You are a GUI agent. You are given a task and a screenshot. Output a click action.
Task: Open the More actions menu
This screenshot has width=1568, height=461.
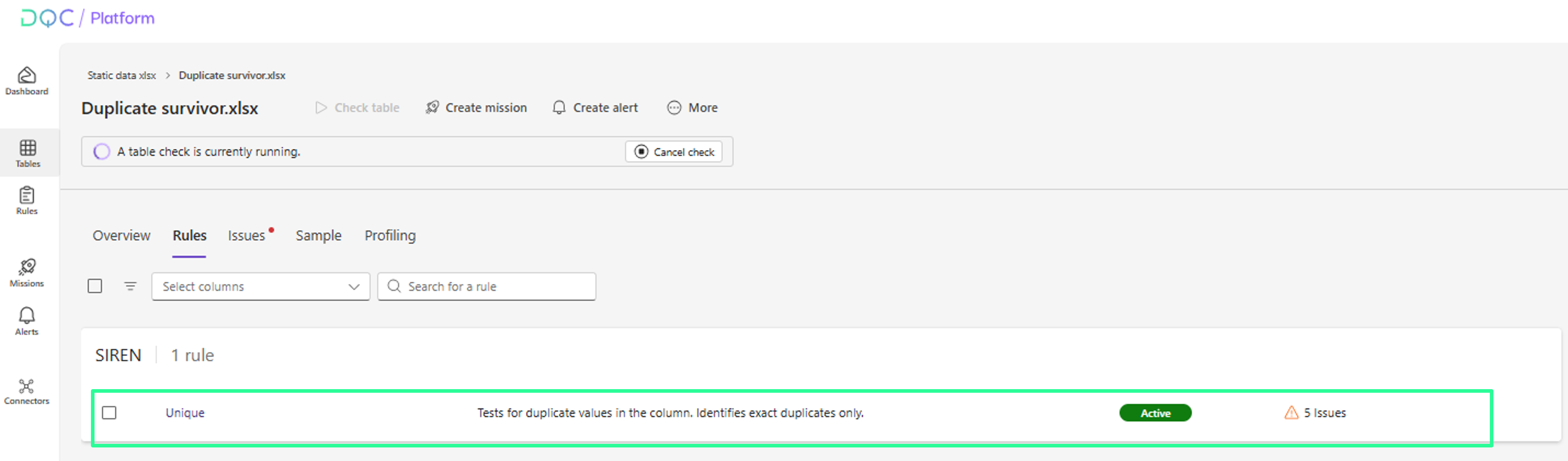click(x=693, y=108)
